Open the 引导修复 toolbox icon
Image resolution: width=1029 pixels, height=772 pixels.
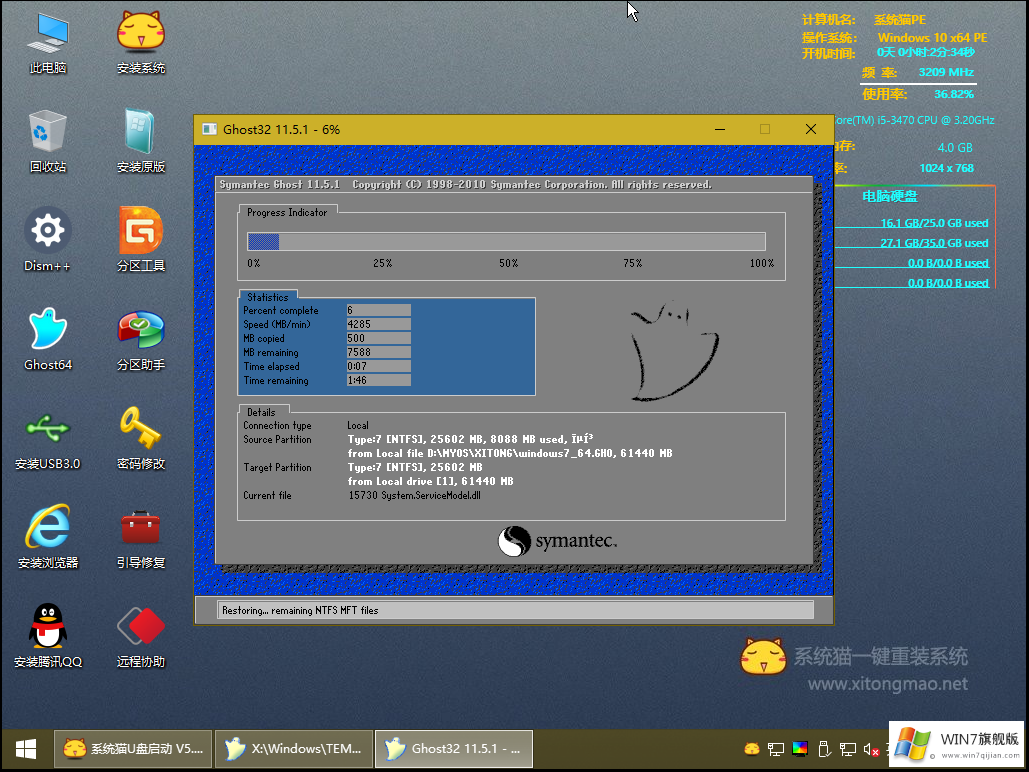coord(140,538)
